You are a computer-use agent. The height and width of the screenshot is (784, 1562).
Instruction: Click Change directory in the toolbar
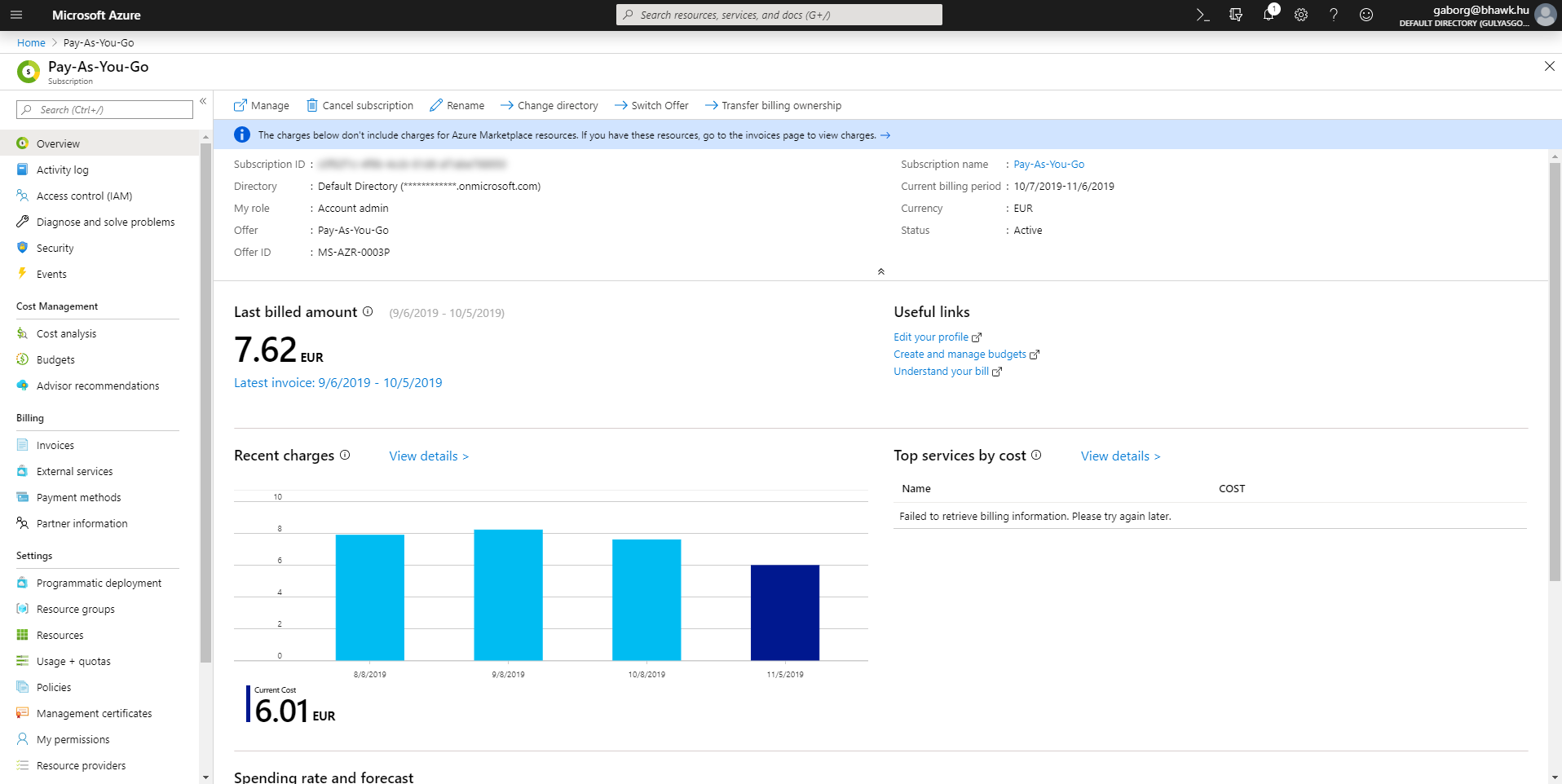[x=549, y=105]
